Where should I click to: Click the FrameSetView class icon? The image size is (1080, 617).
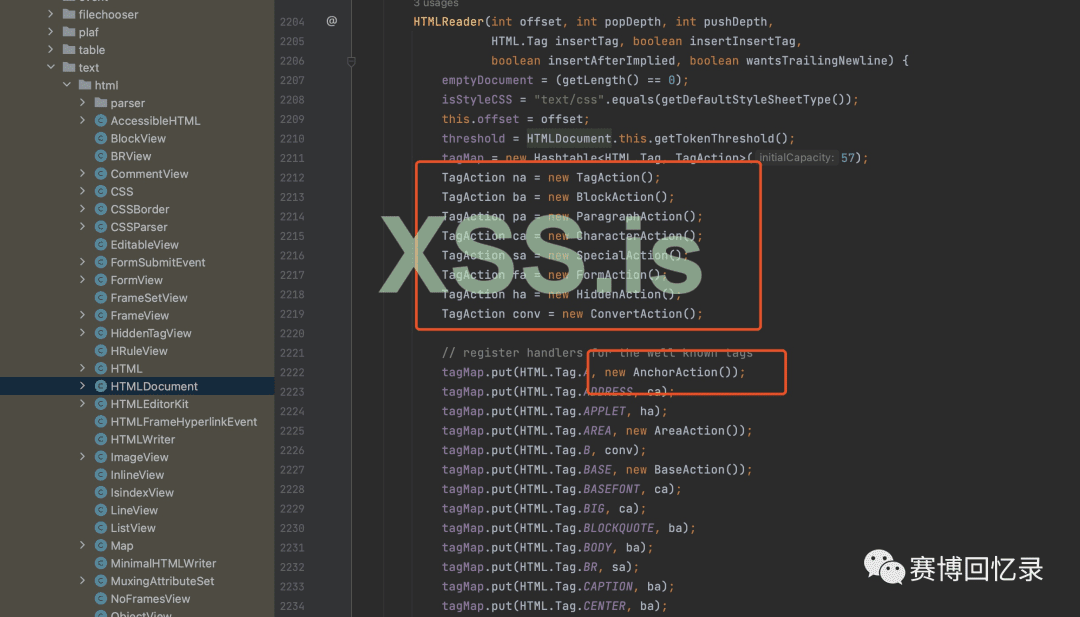coord(101,298)
